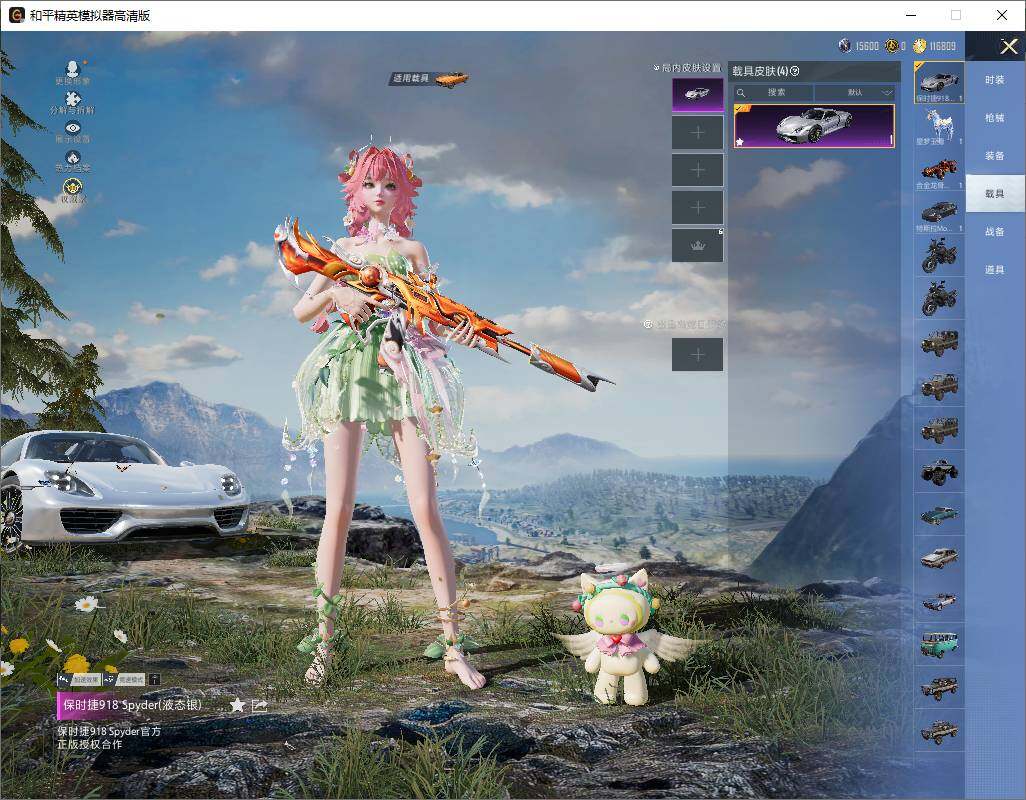Click the winged bunny pet companion
The height and width of the screenshot is (800, 1026).
click(619, 636)
